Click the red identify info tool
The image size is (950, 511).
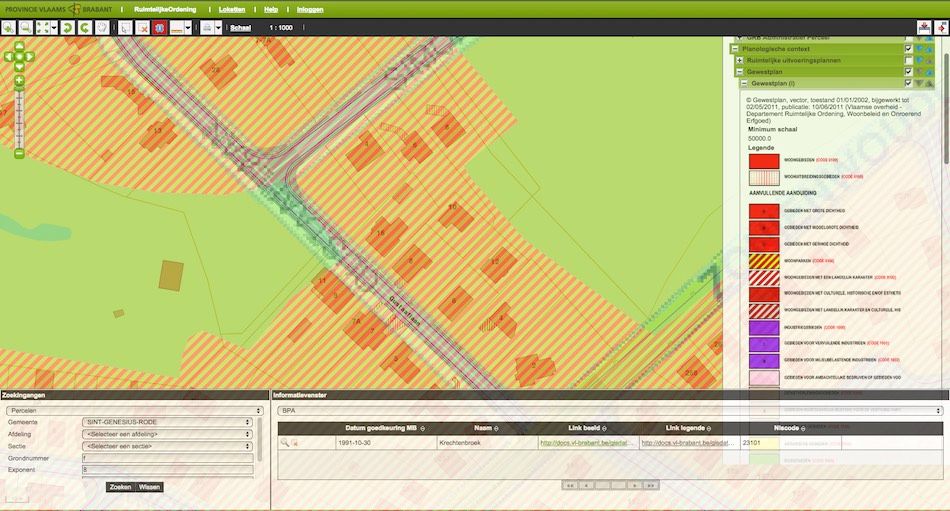click(x=159, y=28)
